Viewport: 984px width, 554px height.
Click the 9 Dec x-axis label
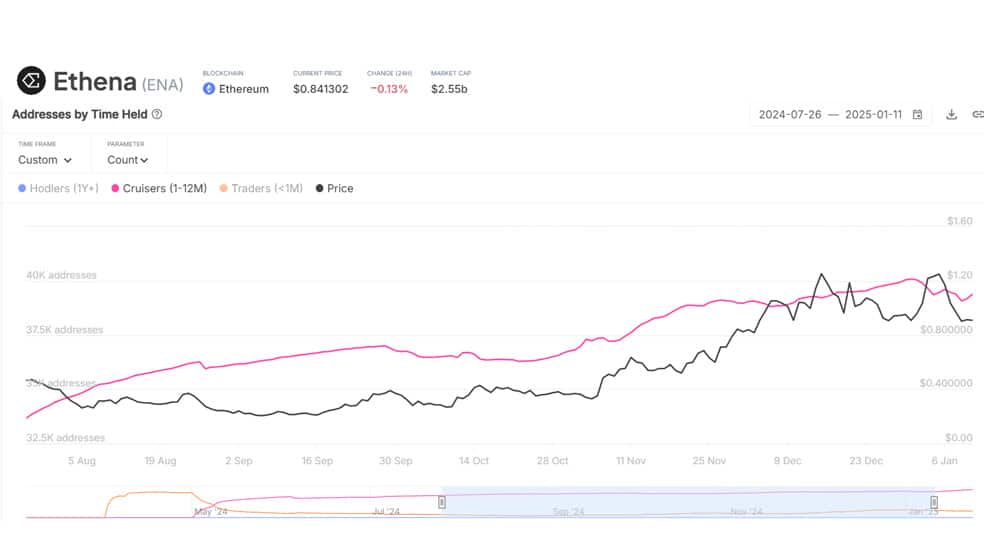coord(788,461)
